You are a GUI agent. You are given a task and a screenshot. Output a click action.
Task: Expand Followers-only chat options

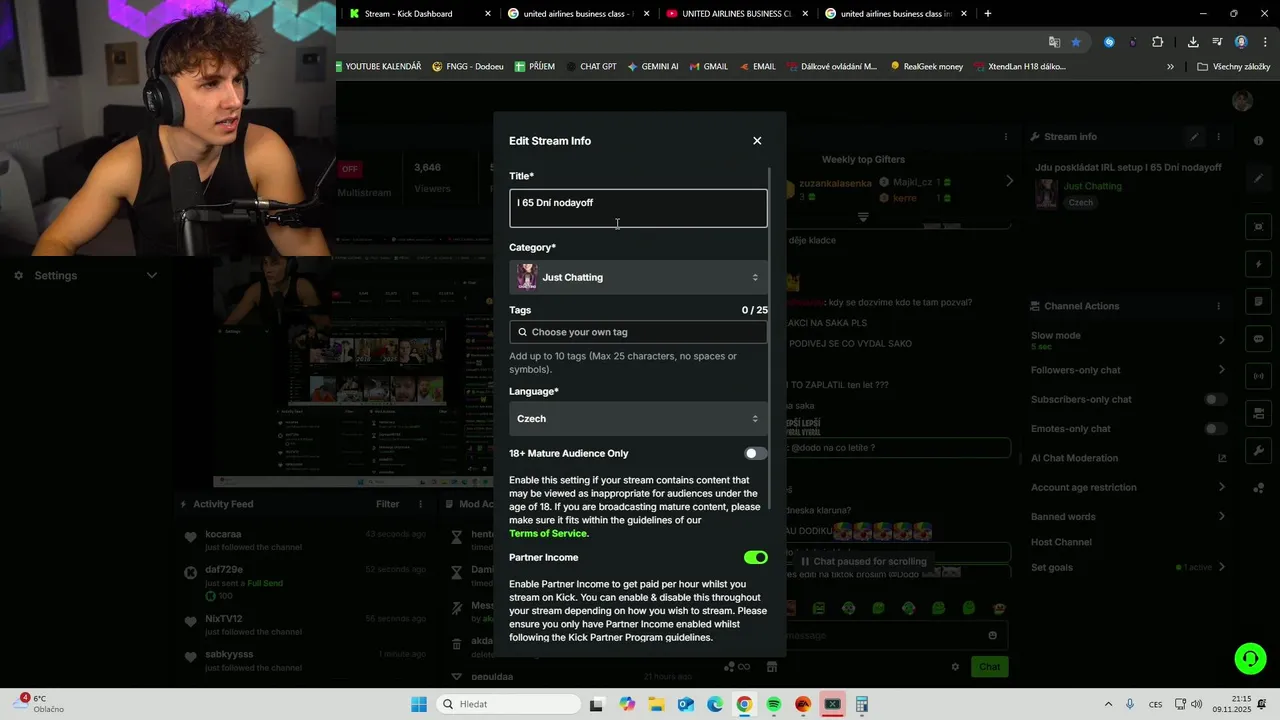(x=1221, y=370)
